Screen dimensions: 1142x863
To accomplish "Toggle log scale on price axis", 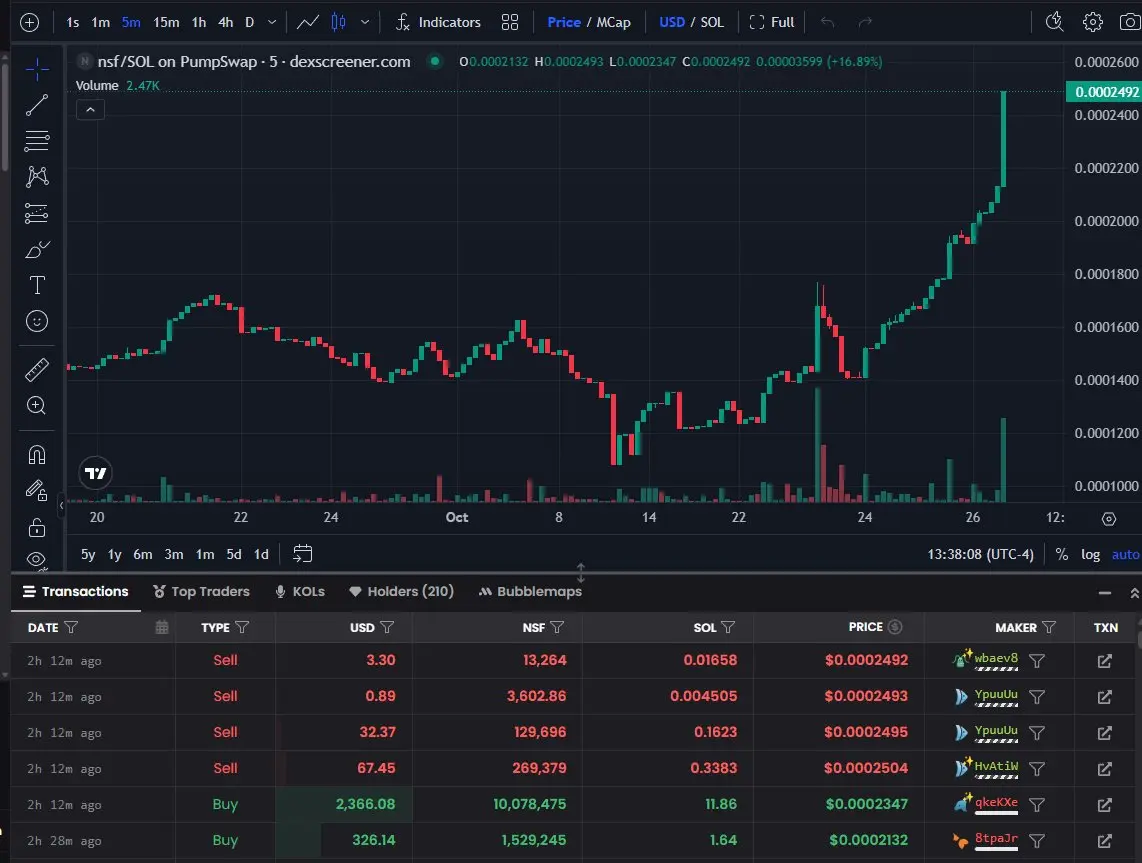I will pyautogui.click(x=1090, y=554).
